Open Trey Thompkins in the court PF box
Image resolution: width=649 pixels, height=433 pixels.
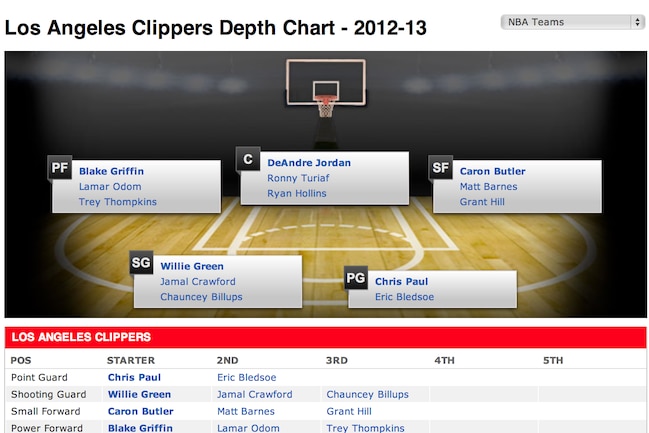tap(118, 202)
